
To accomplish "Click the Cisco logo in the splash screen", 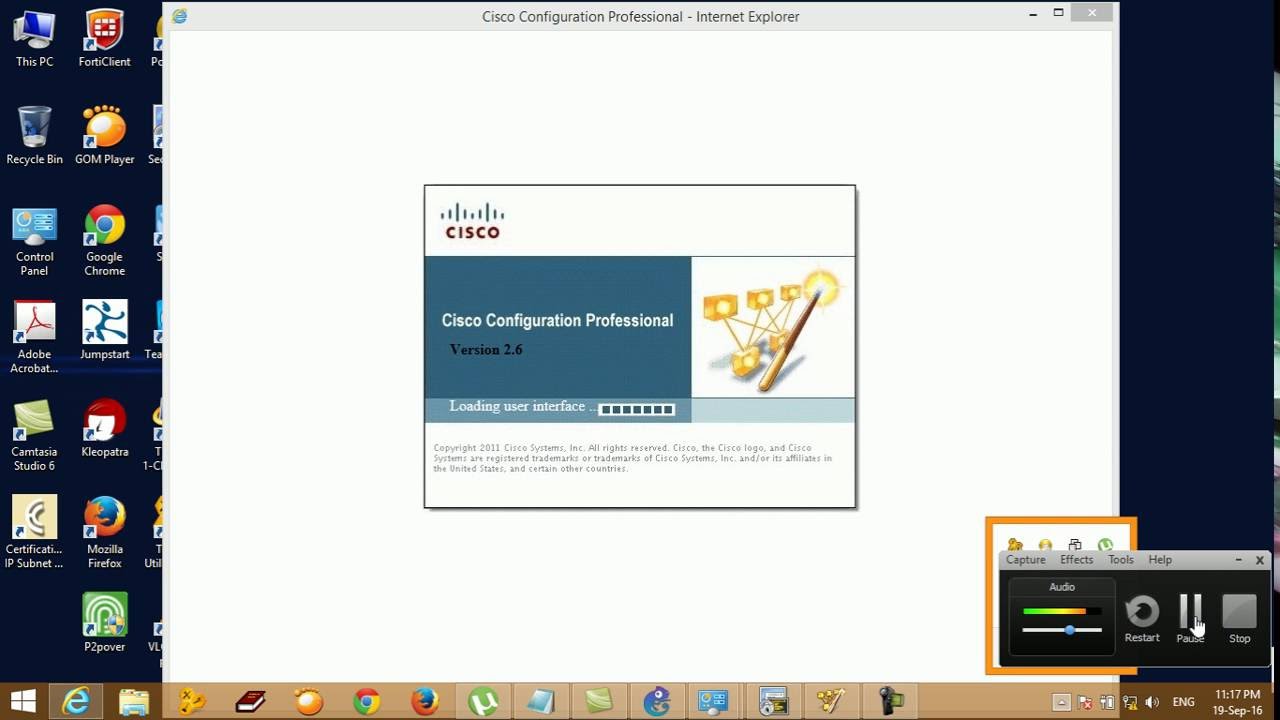I will tap(472, 220).
